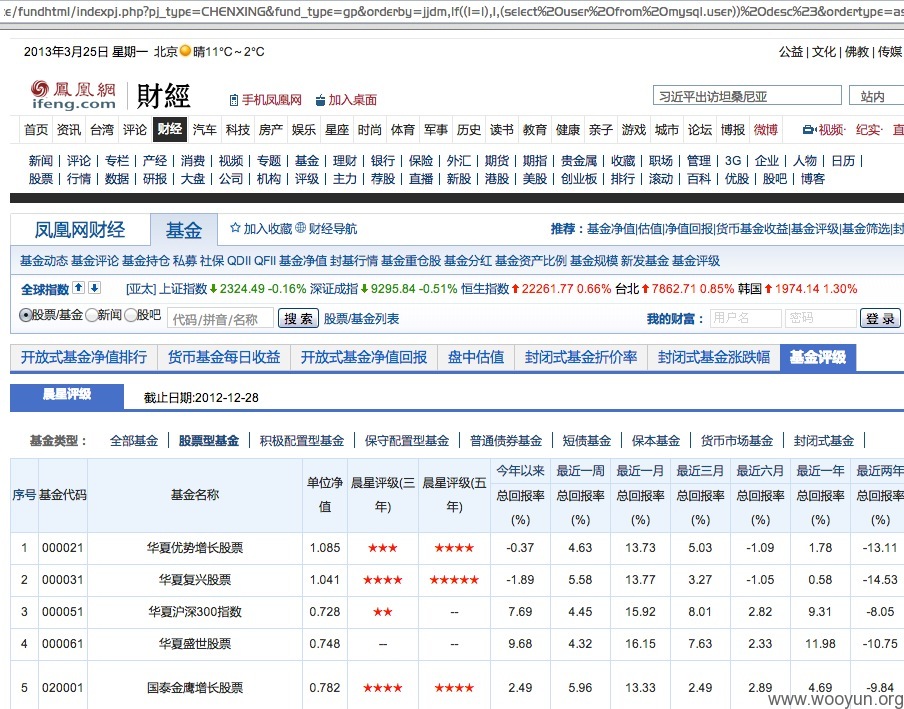Filter by 保本基金 type
904x709 pixels.
pyautogui.click(x=656, y=441)
